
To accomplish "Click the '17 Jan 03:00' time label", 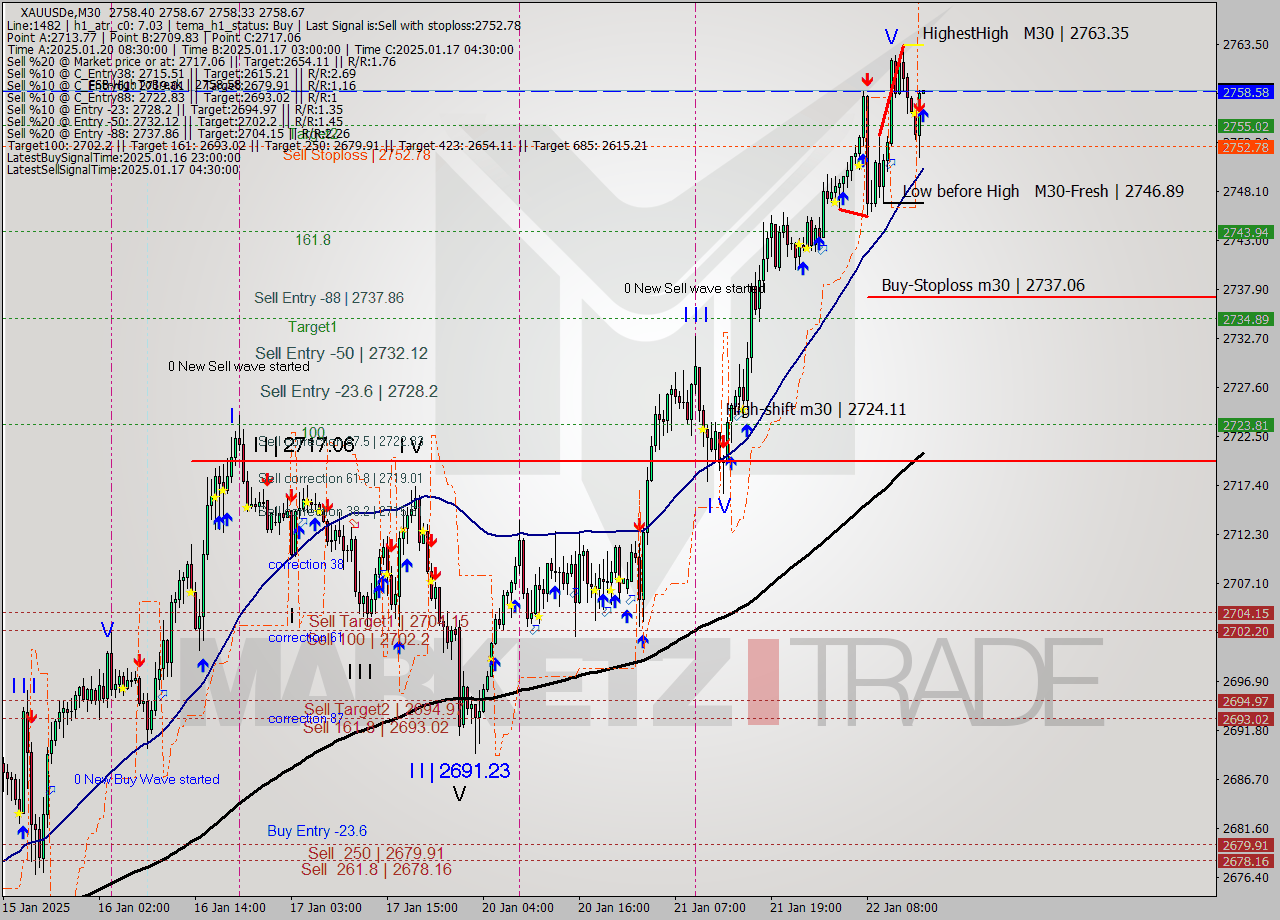I will click(326, 908).
